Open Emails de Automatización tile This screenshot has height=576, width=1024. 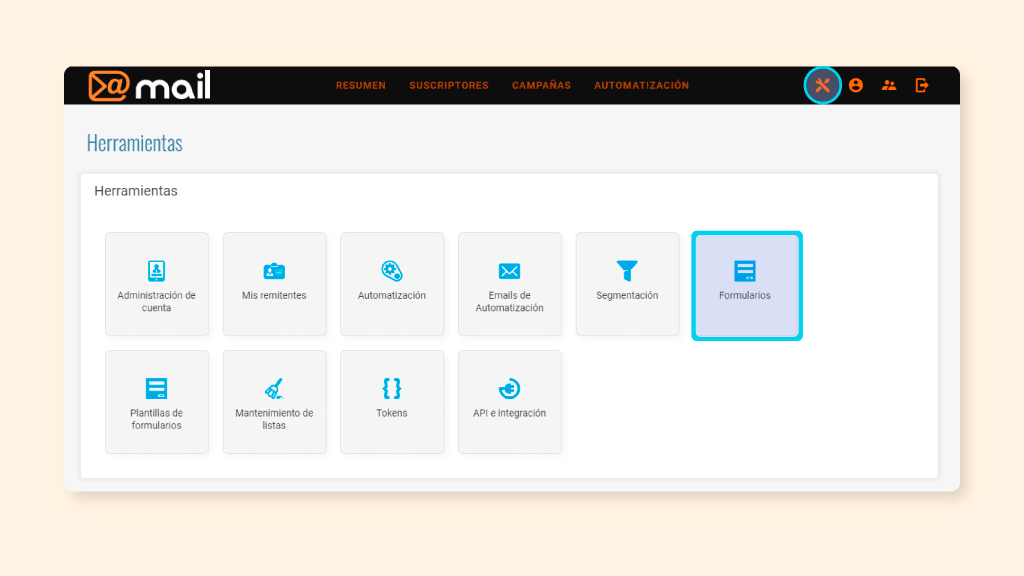click(x=509, y=284)
